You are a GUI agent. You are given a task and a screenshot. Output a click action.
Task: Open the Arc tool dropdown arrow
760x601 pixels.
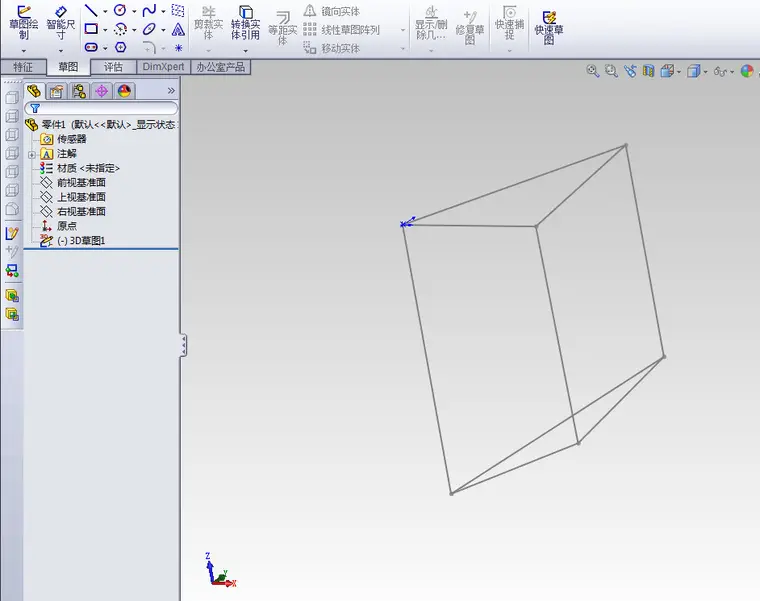pyautogui.click(x=134, y=30)
